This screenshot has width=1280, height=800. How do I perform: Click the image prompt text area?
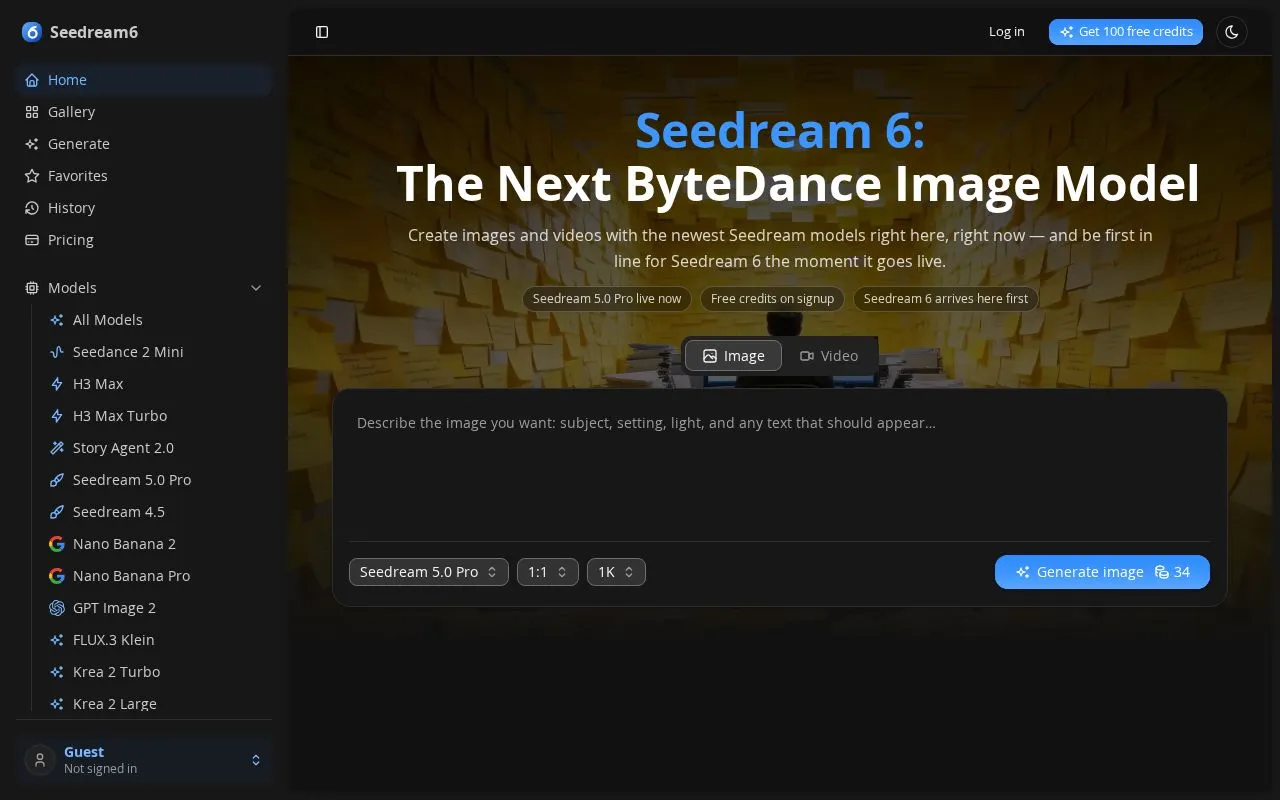[780, 465]
